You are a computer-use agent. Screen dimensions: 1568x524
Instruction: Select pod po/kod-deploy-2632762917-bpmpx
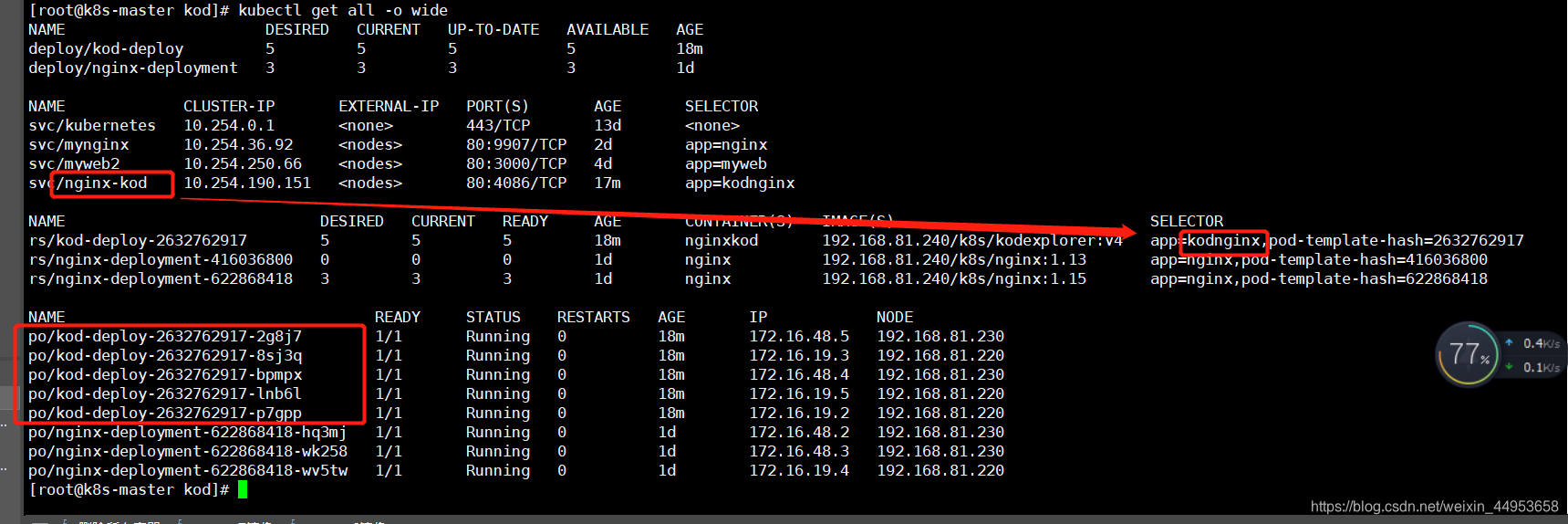(165, 374)
